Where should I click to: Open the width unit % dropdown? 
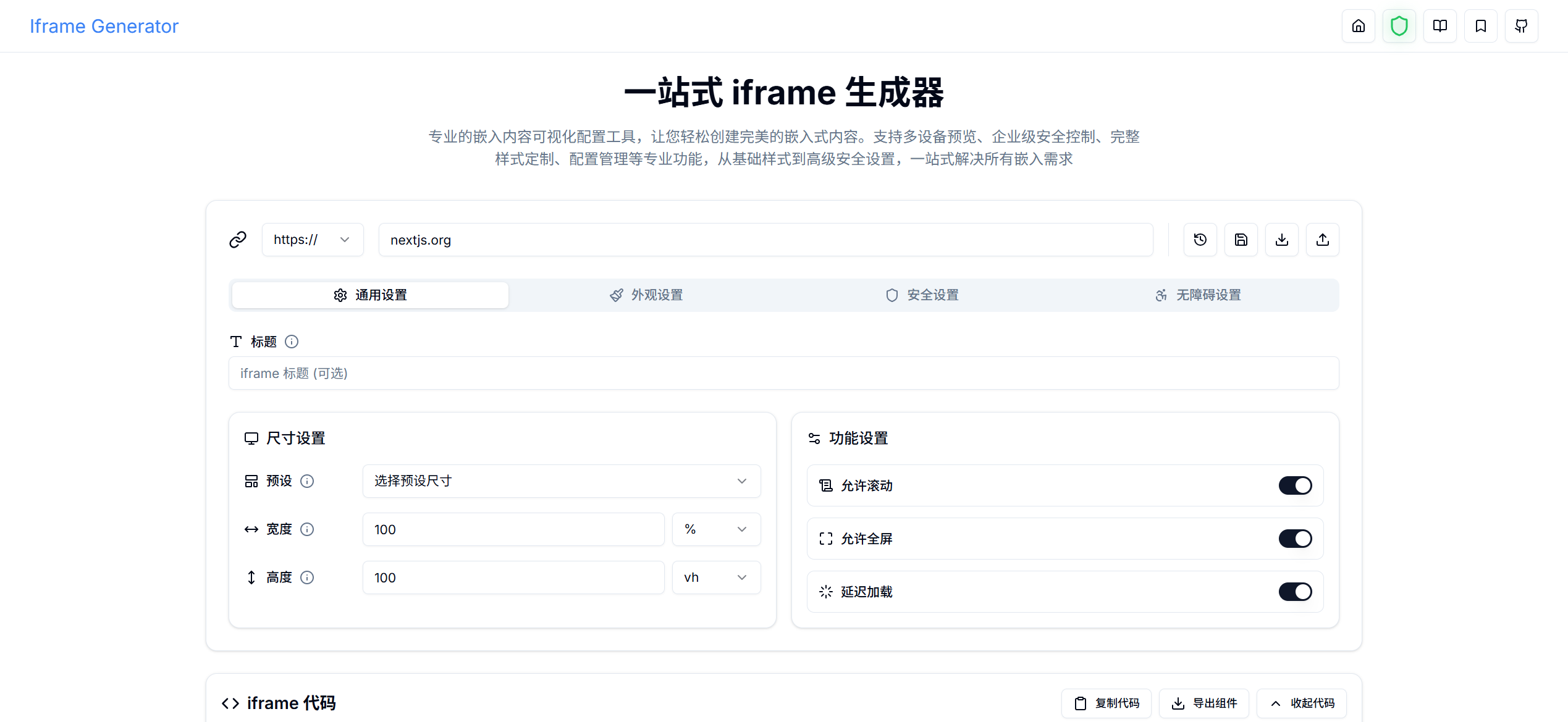(716, 529)
